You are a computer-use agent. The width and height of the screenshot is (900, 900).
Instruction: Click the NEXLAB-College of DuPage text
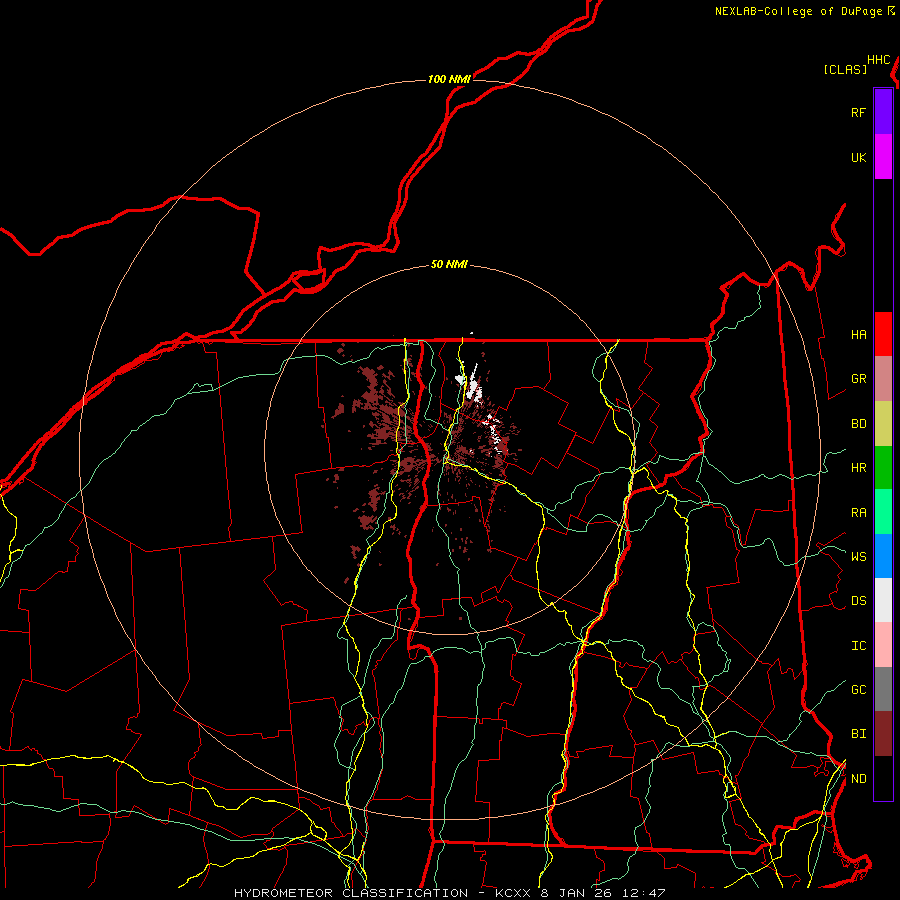coord(798,11)
